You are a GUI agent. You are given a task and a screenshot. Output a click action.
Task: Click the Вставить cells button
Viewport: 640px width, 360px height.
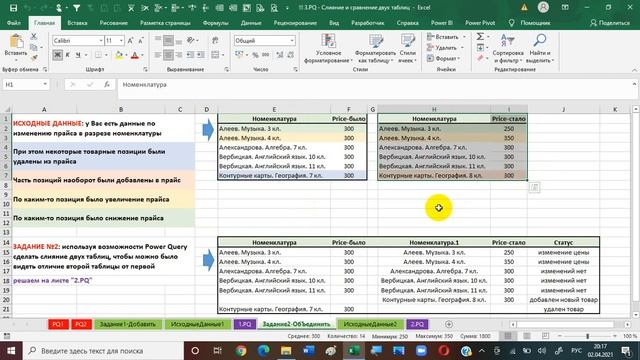pos(446,37)
